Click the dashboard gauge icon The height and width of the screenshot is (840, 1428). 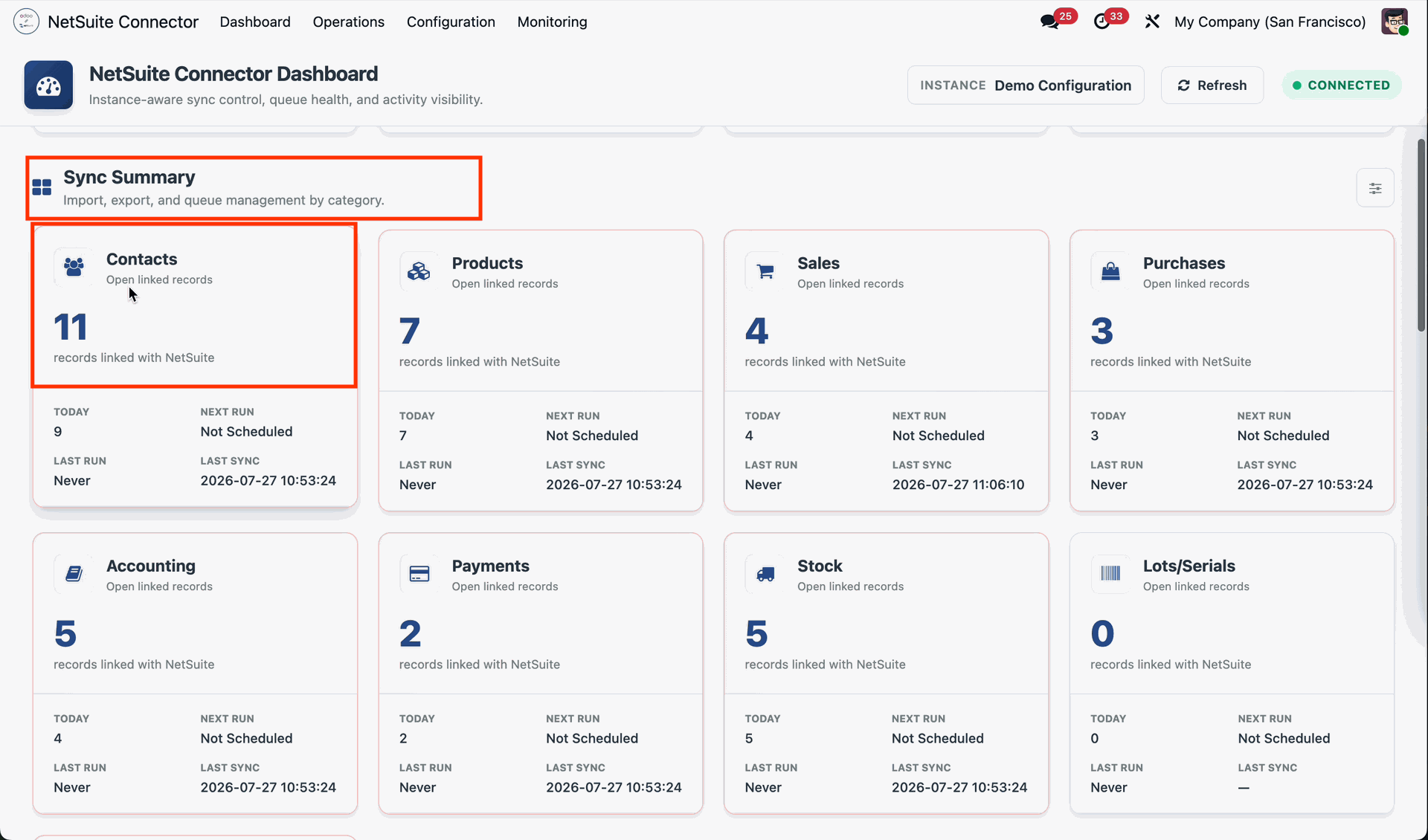coord(48,85)
